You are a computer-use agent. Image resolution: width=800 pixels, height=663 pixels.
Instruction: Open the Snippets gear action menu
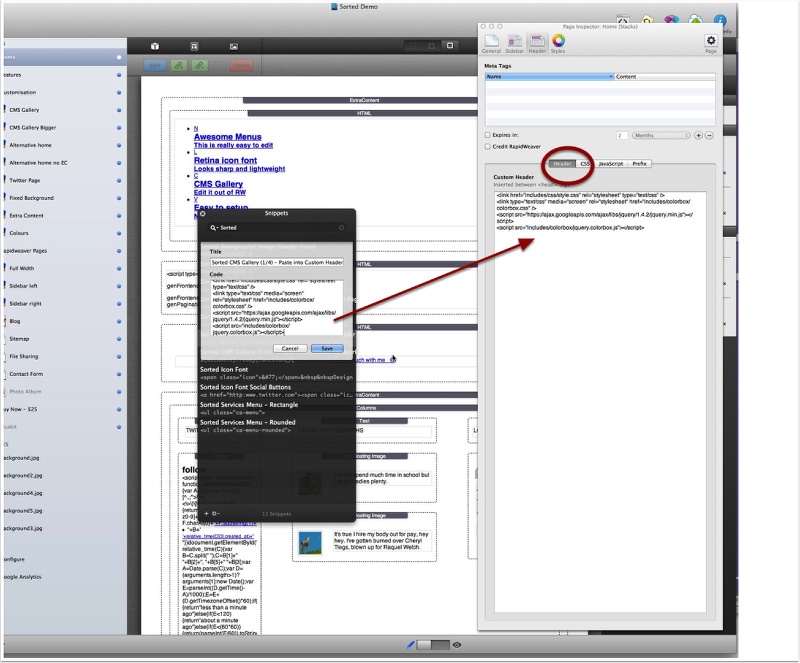tap(215, 513)
